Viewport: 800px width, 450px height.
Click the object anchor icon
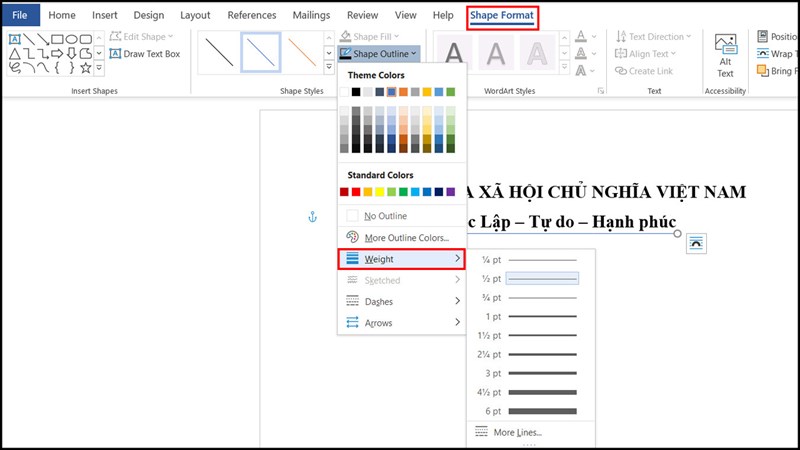pyautogui.click(x=313, y=217)
